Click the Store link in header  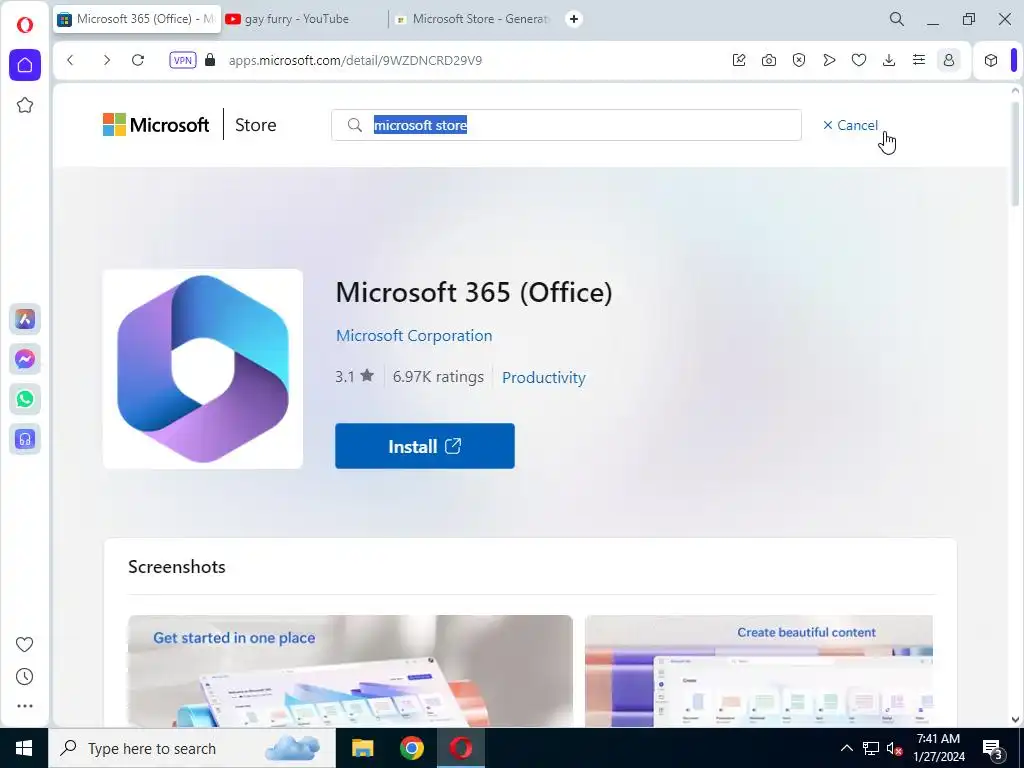tap(255, 125)
